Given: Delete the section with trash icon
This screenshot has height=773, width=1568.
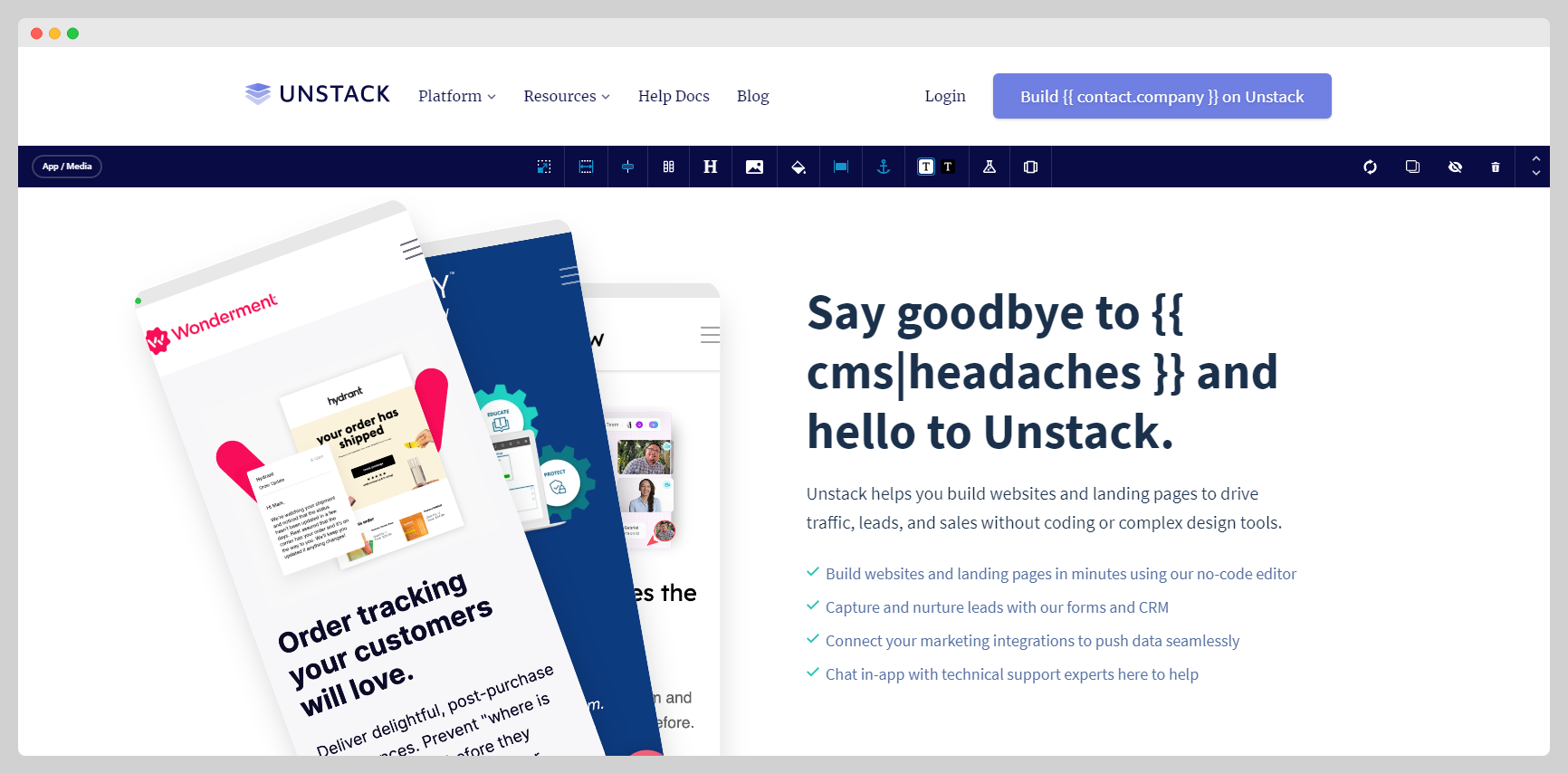Looking at the screenshot, I should [1496, 167].
